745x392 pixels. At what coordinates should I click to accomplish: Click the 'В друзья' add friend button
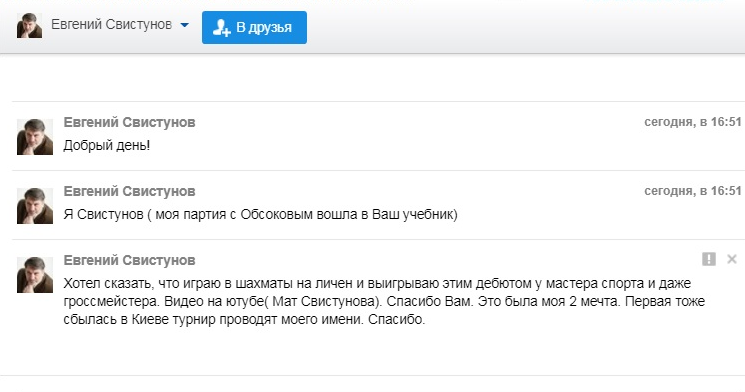(254, 28)
